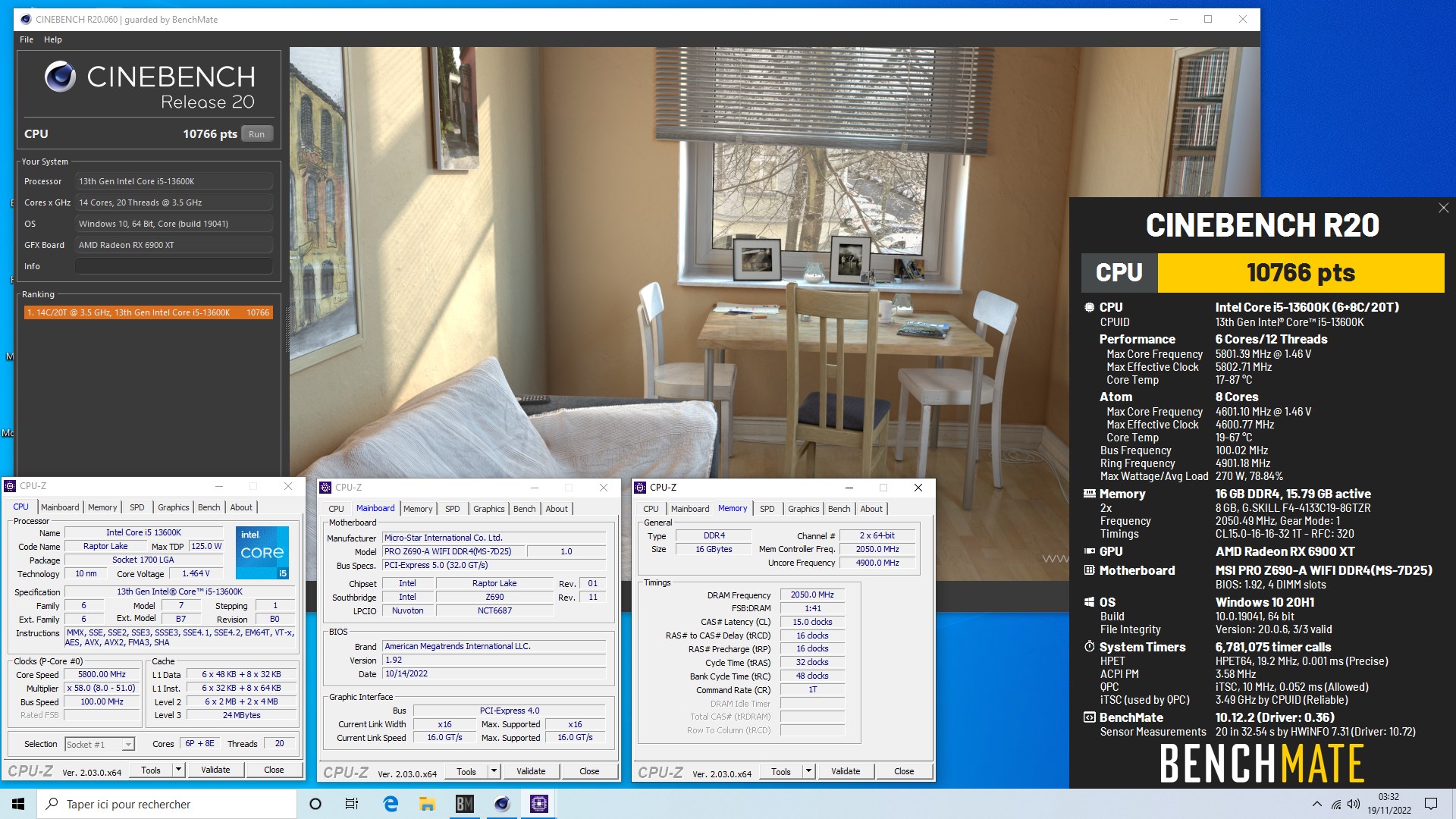This screenshot has height=819, width=1456.
Task: Minimize the Memory CPU-Z window
Action: [x=849, y=488]
